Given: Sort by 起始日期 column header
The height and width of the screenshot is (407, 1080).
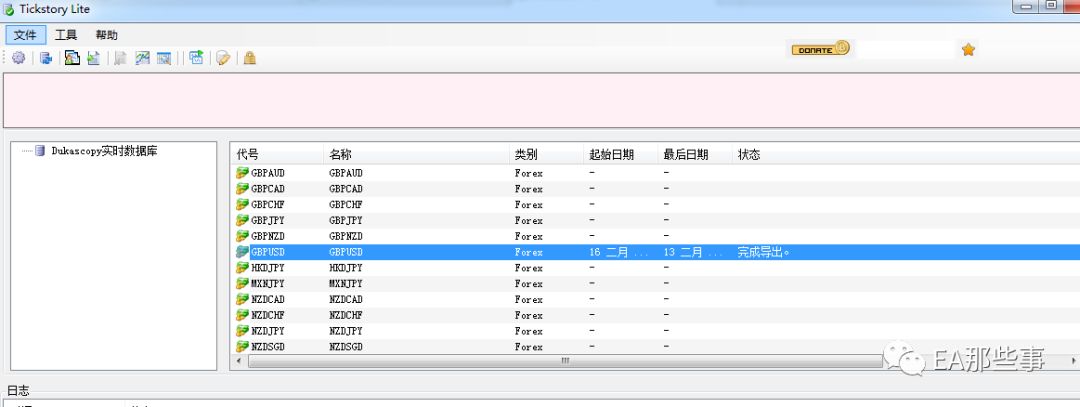Looking at the screenshot, I should point(621,154).
